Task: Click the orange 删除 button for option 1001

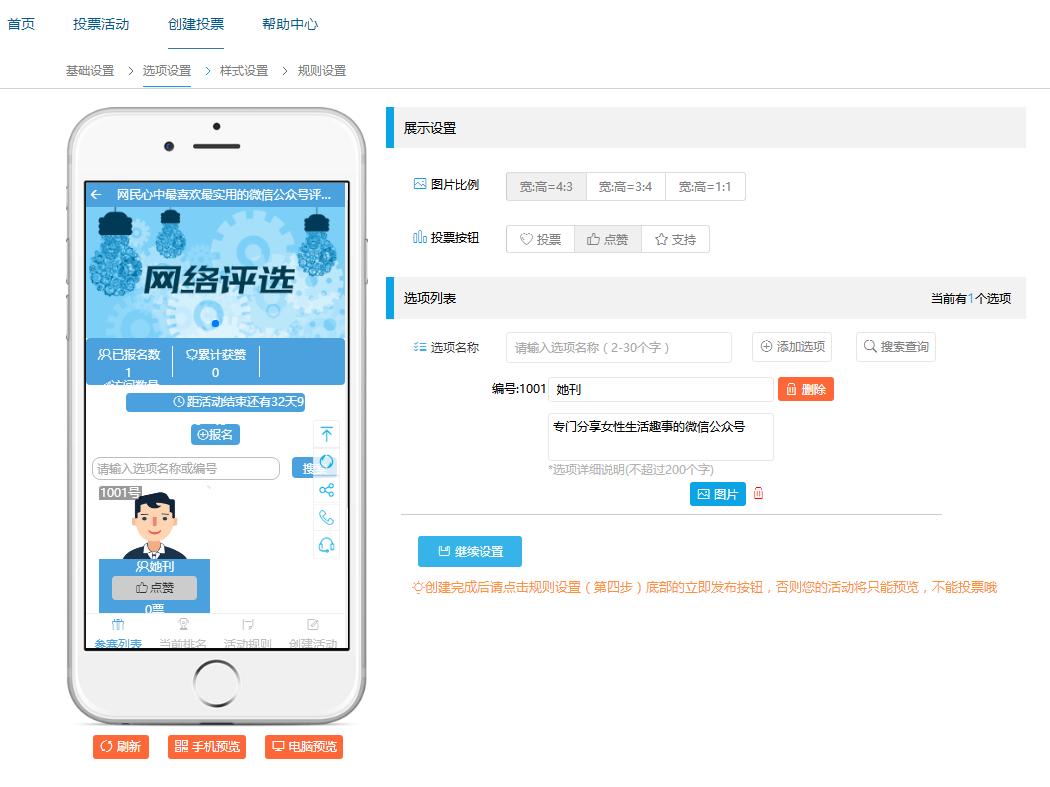Action: coord(805,390)
